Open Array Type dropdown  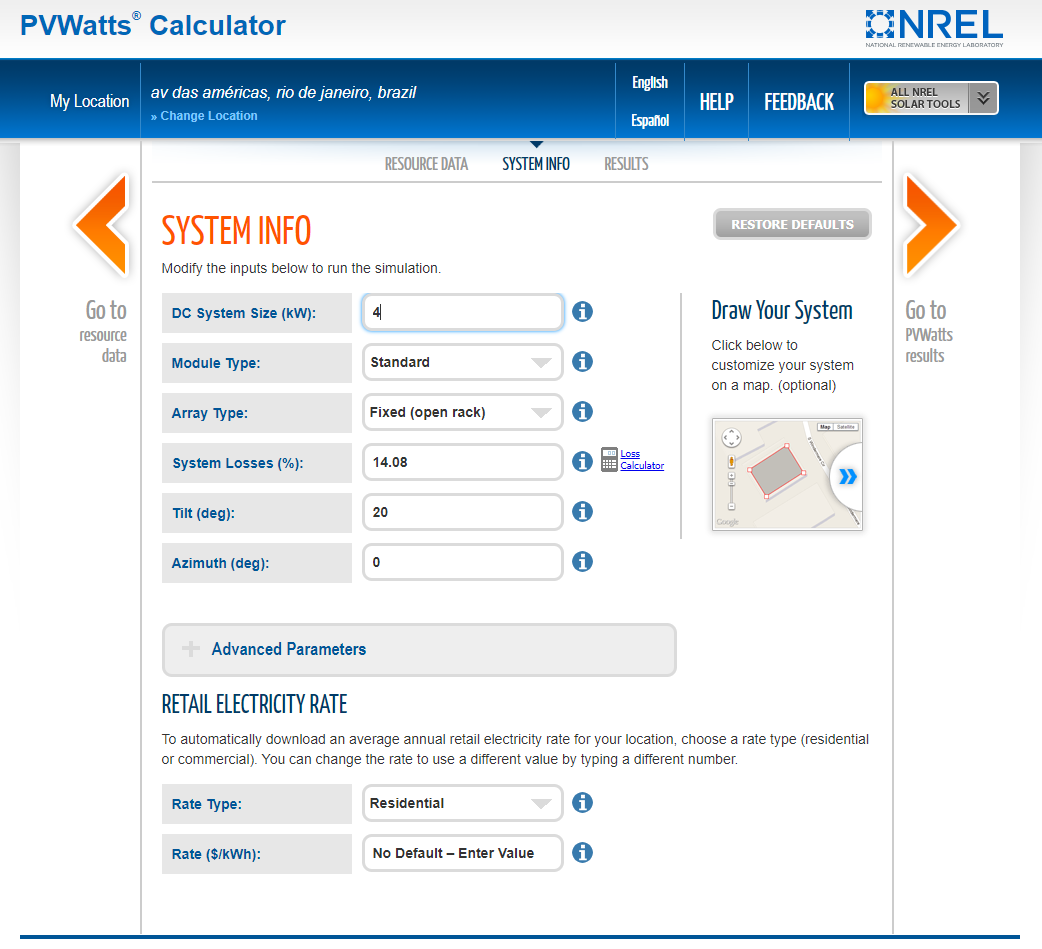point(463,412)
